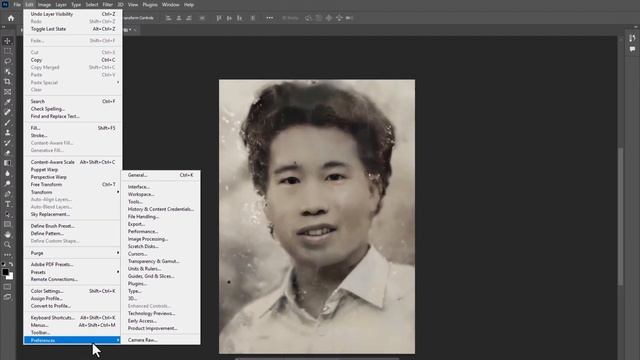Select the Spot Healing Brush tool
640x360 pixels.
click(7, 112)
